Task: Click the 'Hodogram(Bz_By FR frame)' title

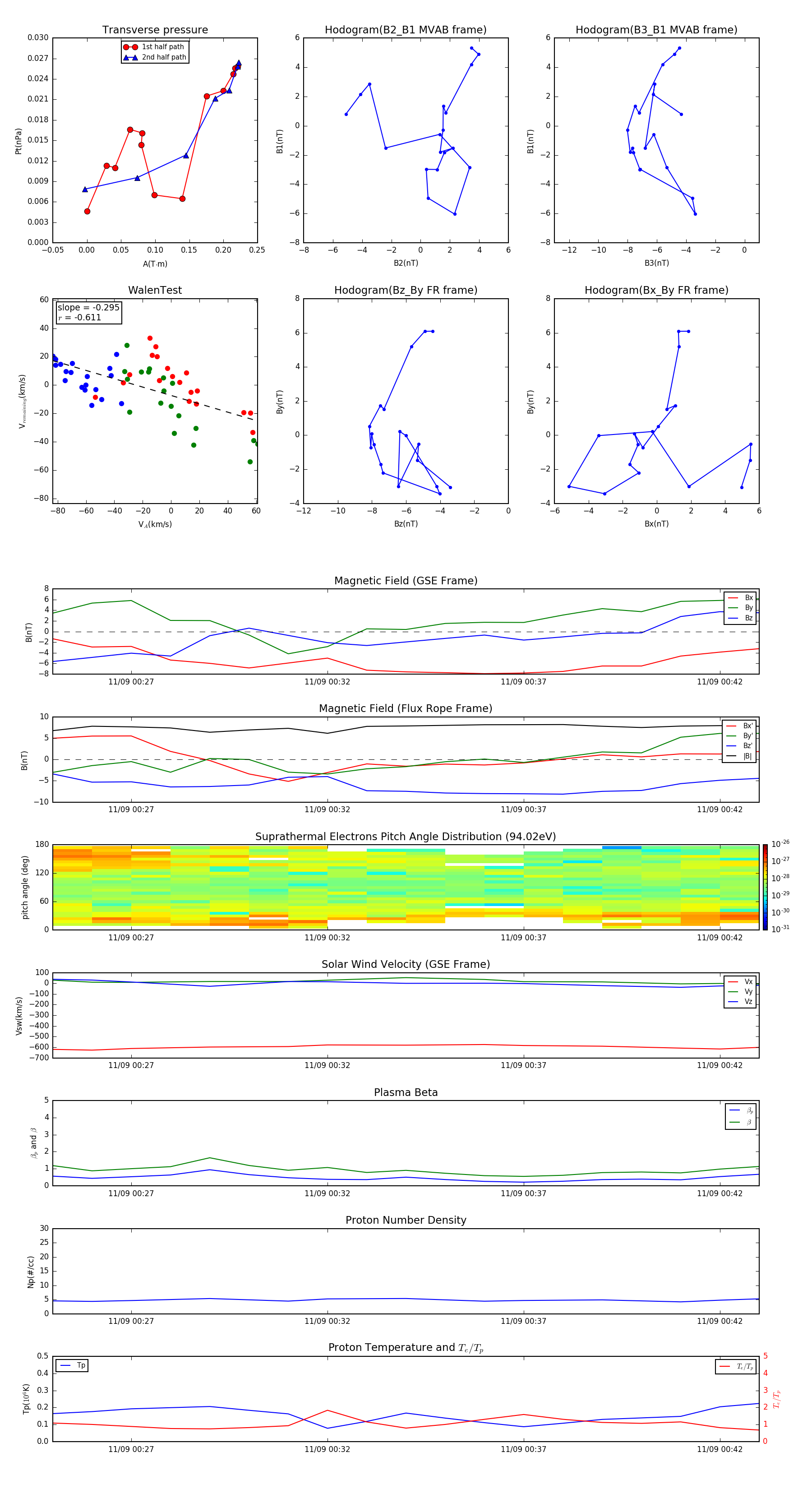Action: 406,290
